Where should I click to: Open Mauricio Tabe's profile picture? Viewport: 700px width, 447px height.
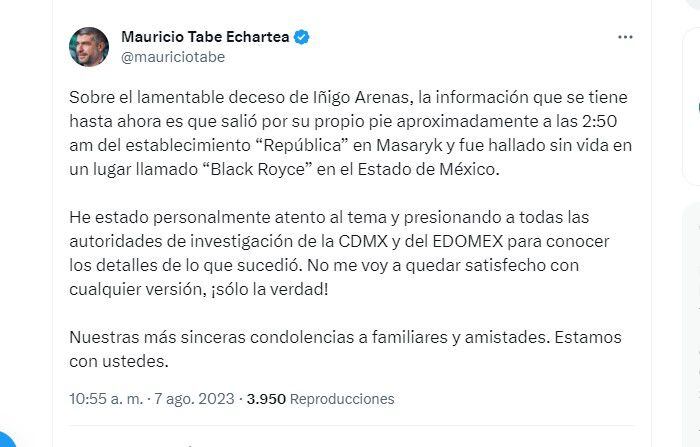point(89,46)
